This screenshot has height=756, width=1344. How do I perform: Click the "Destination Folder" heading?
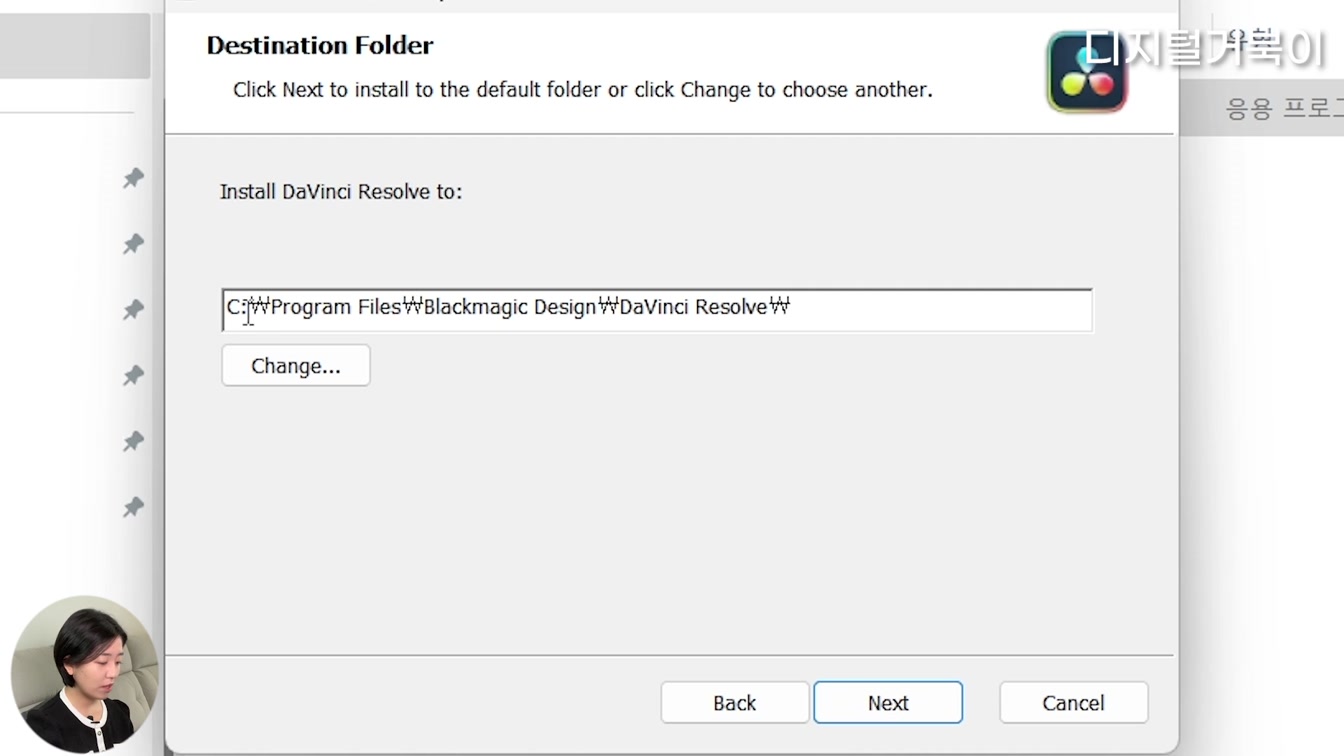point(320,45)
